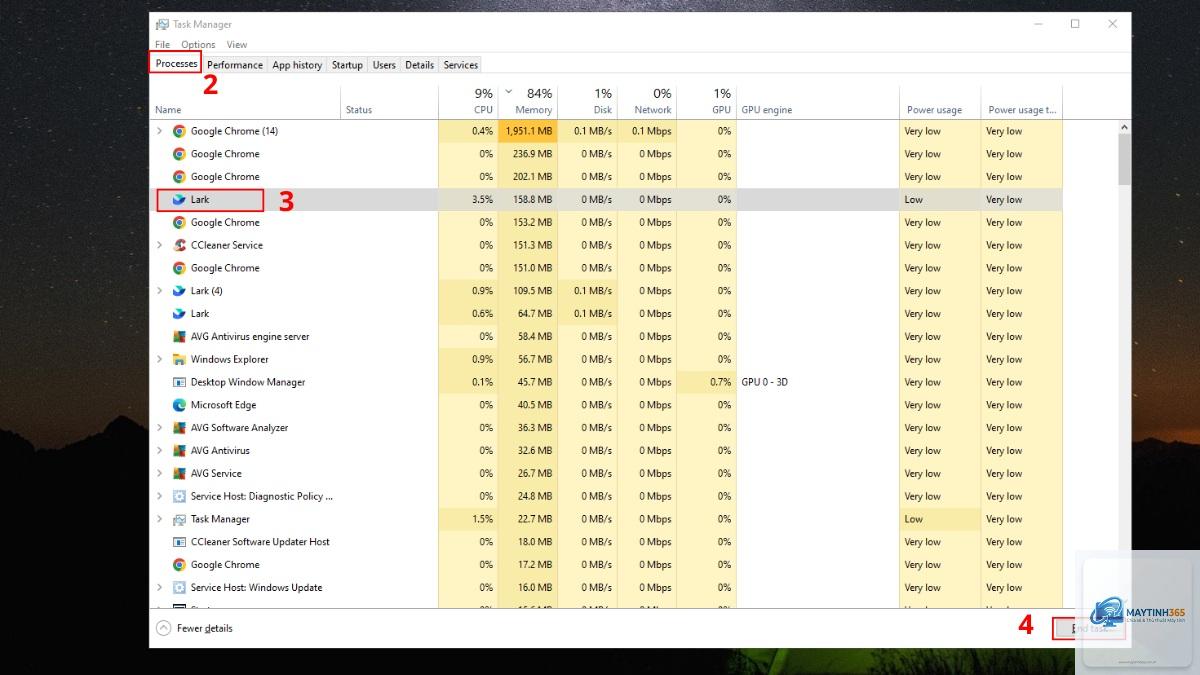Click the Windows Explorer folder icon
Screen dimensions: 1200x675
click(179, 359)
